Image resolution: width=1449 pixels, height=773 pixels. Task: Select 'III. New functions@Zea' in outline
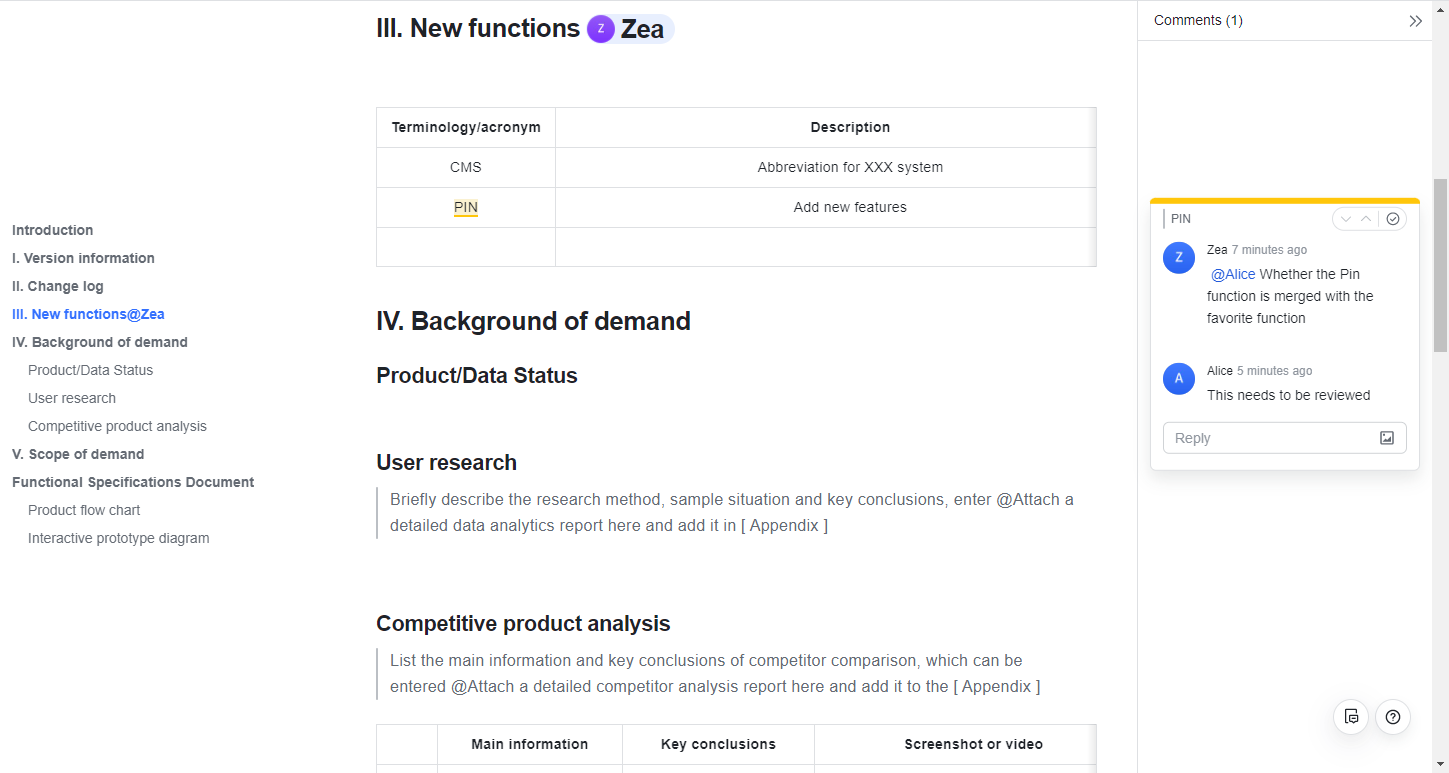tap(88, 314)
